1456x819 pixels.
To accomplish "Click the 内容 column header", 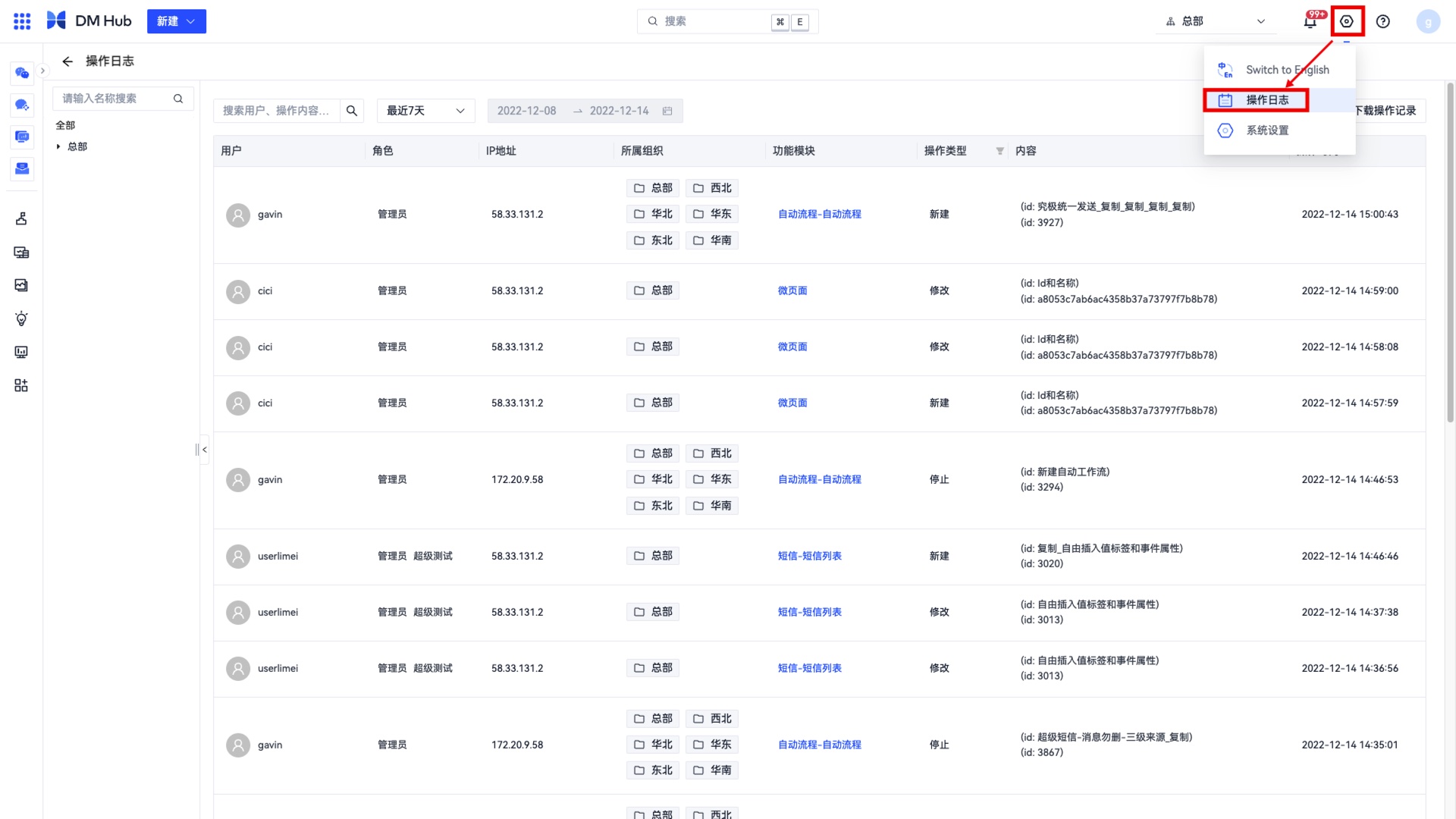I will pos(1025,151).
